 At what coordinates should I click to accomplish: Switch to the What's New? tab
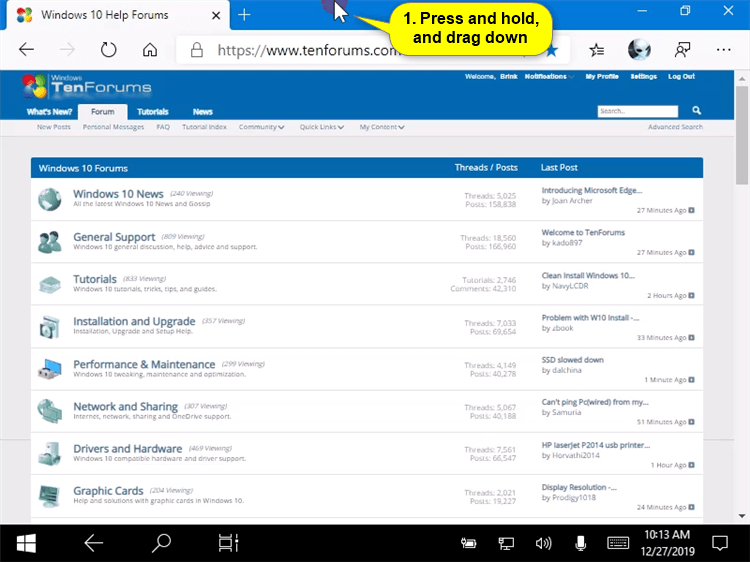coord(49,112)
